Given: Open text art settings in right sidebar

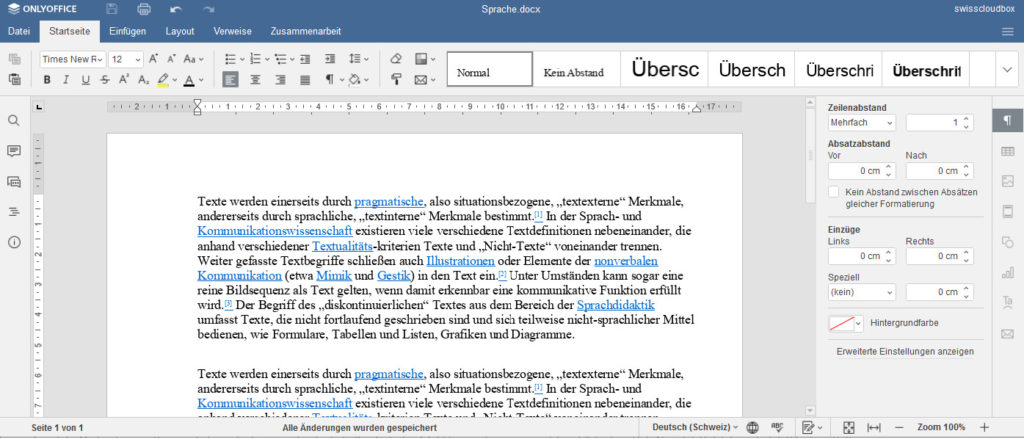Looking at the screenshot, I should click(x=1008, y=303).
